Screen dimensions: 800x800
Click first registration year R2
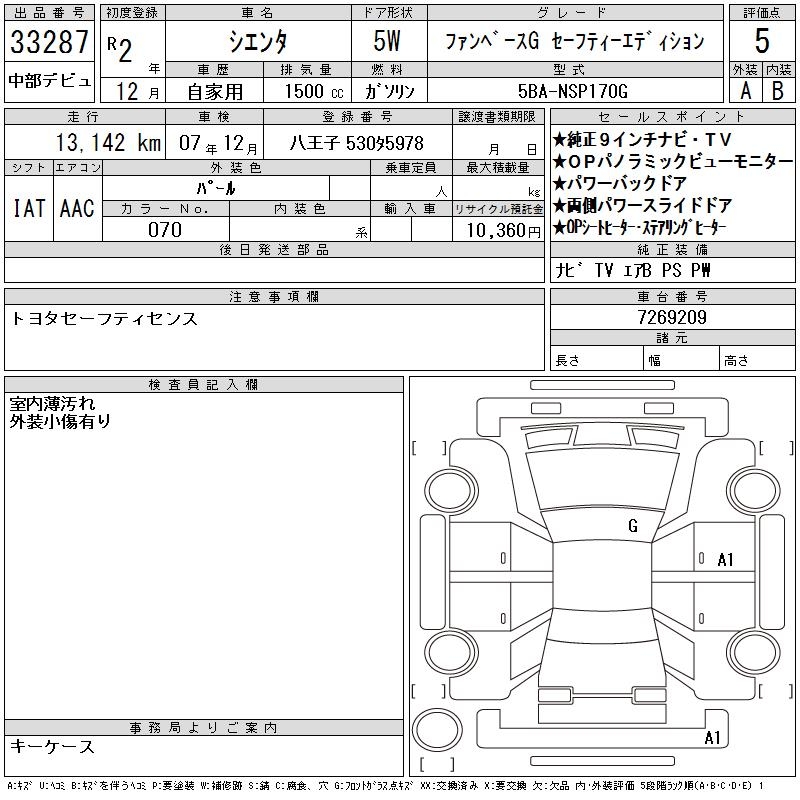tap(120, 49)
